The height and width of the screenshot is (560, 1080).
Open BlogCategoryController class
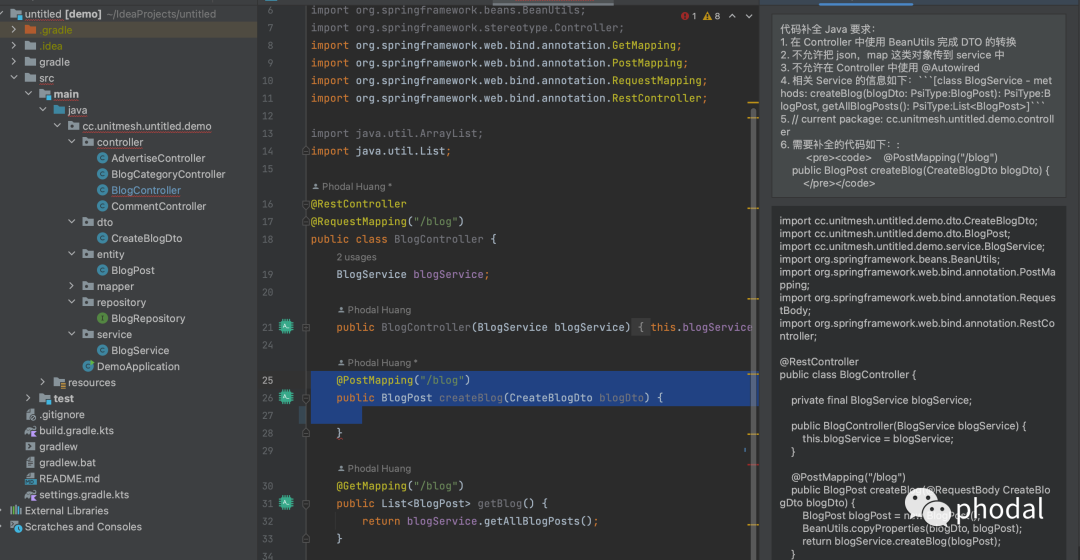coord(168,174)
